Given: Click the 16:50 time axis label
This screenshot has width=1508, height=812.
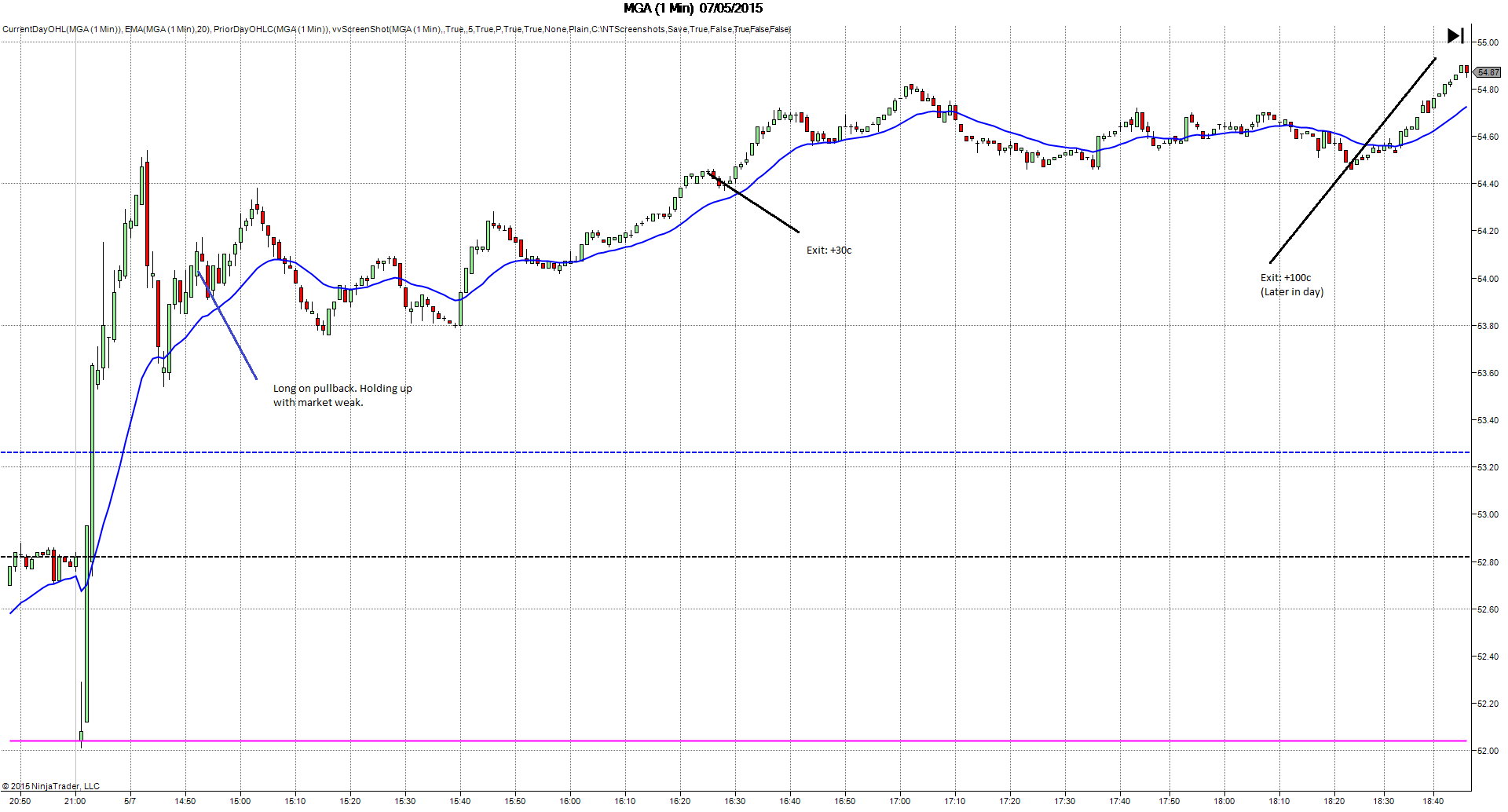Looking at the screenshot, I should pyautogui.click(x=845, y=801).
